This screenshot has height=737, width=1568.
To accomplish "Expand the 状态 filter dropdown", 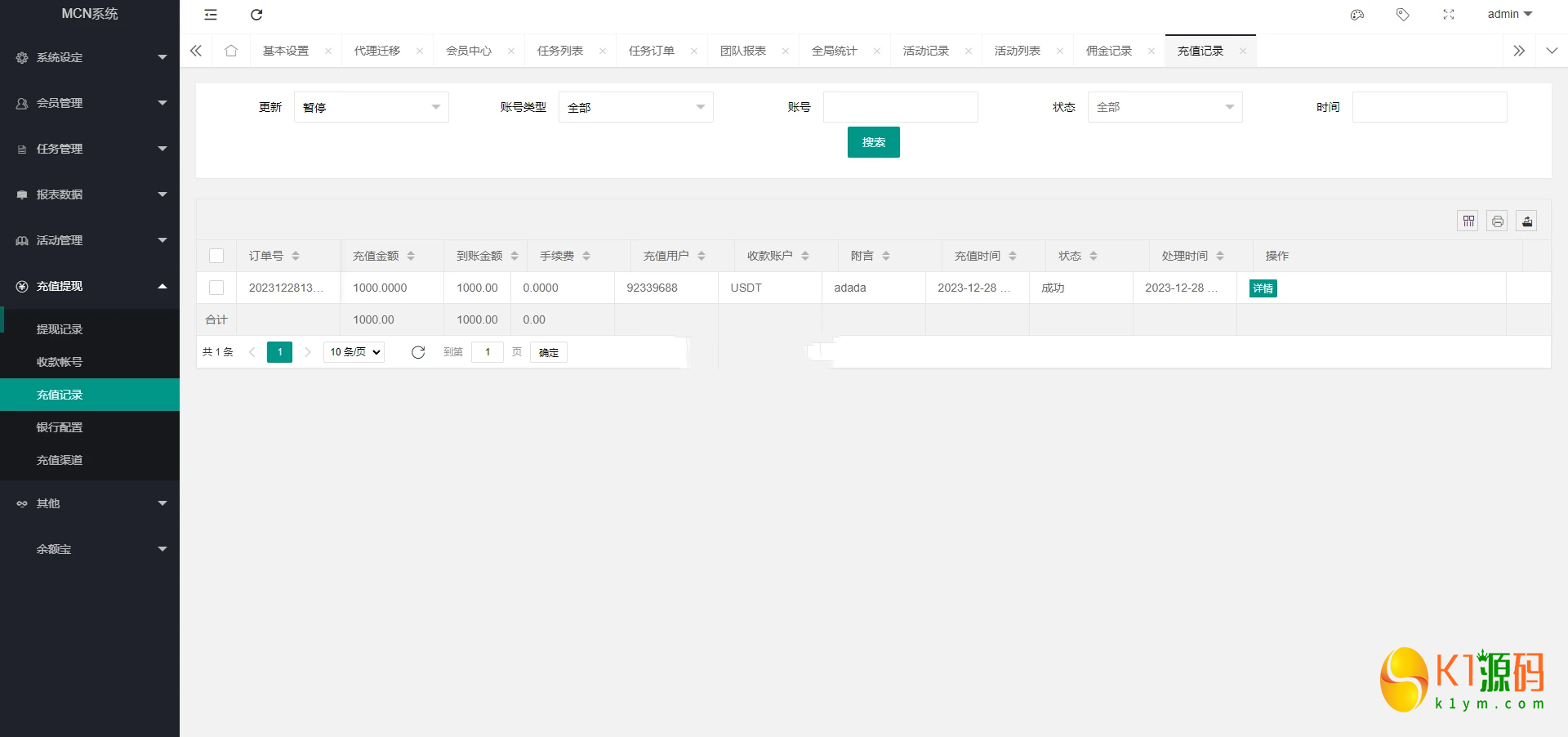I will click(1165, 107).
